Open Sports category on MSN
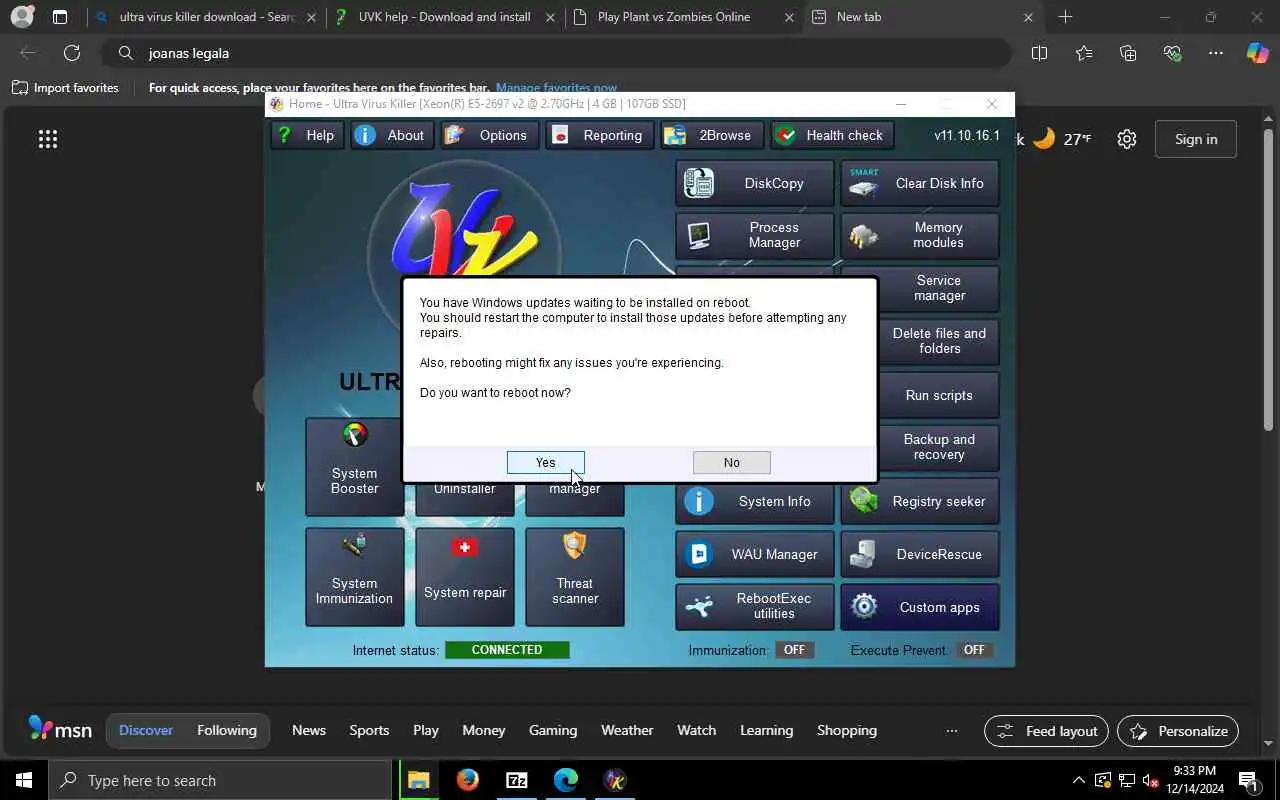Viewport: 1280px width, 800px height. (x=369, y=730)
